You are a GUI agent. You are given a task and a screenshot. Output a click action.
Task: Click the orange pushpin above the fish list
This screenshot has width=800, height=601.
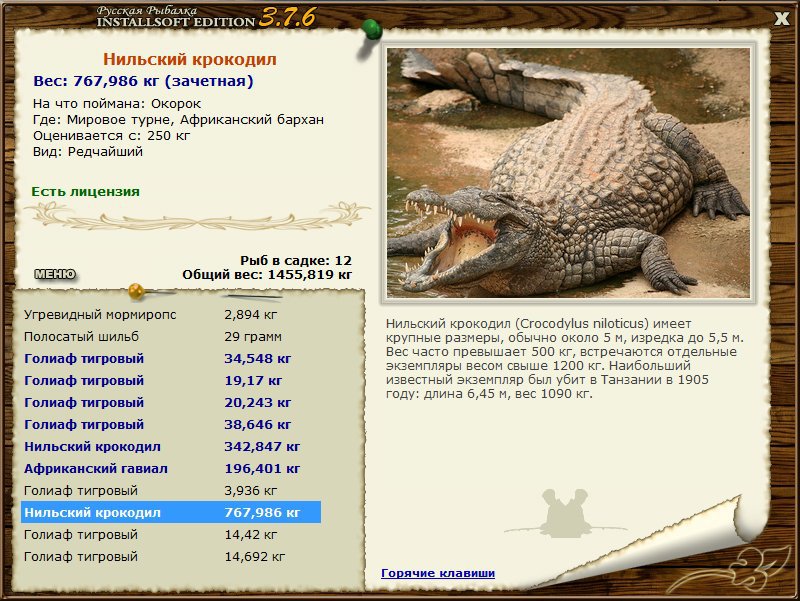[137, 292]
